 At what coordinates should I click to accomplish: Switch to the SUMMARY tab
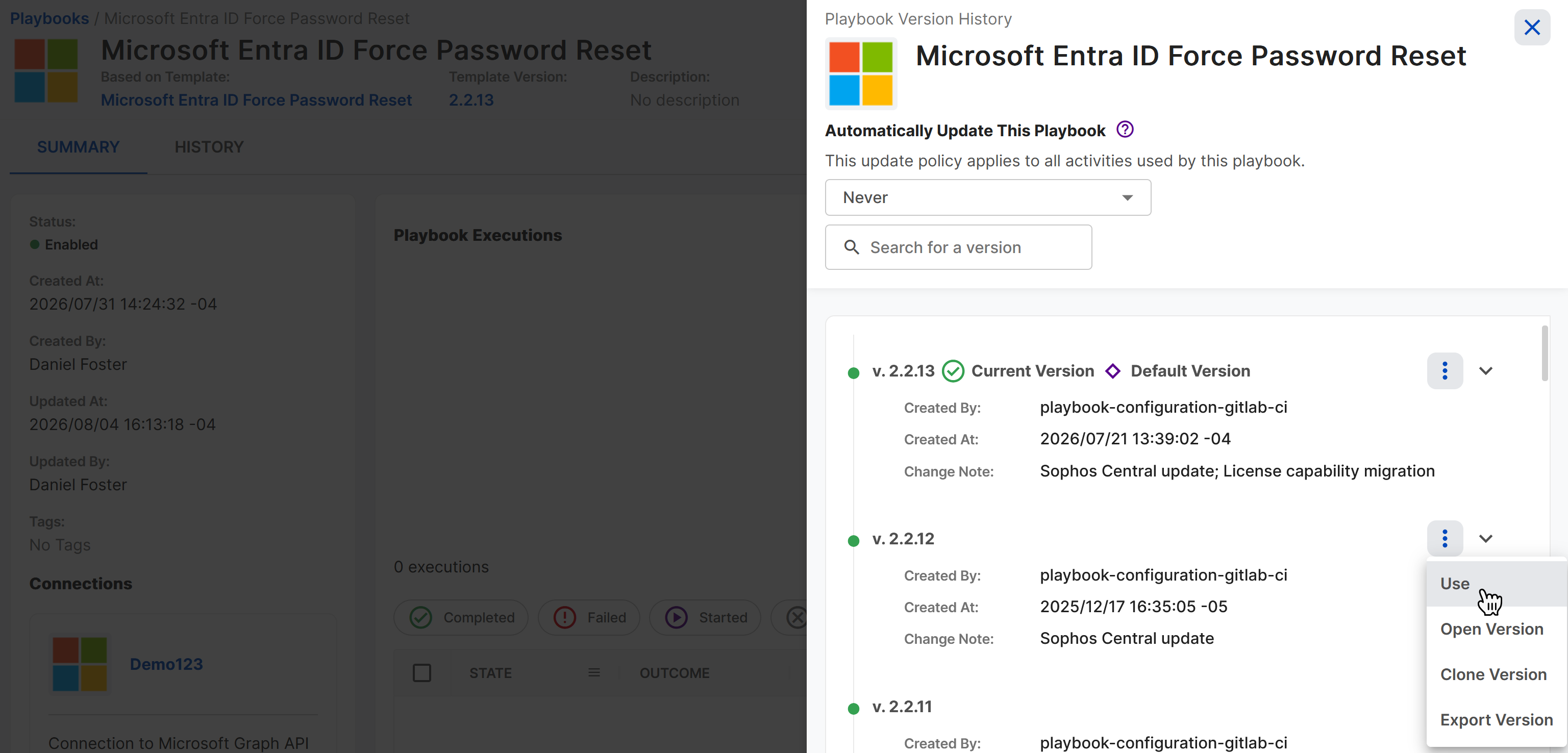coord(78,147)
